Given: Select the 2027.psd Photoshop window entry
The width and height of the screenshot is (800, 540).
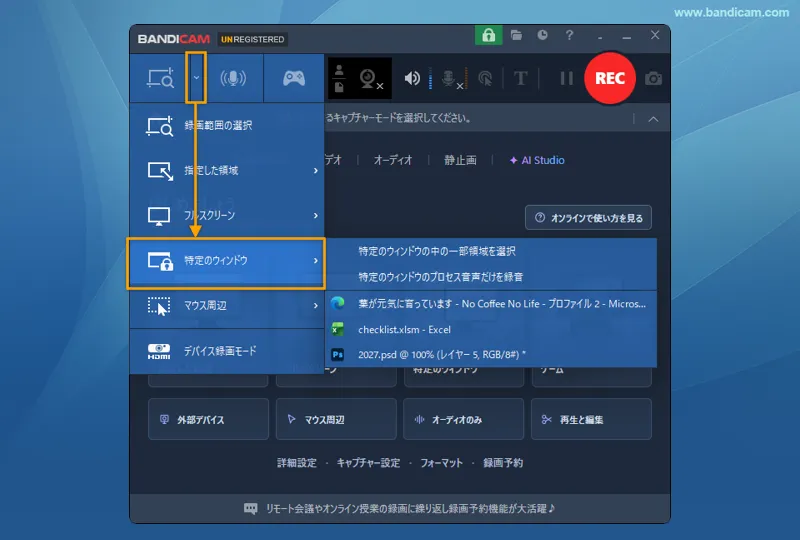Looking at the screenshot, I should [491, 355].
